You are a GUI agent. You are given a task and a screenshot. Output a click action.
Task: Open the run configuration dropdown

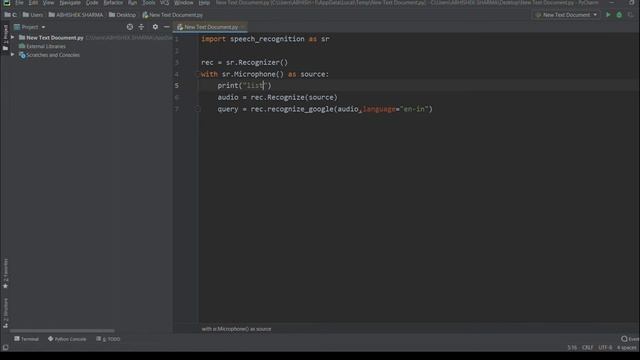567,15
